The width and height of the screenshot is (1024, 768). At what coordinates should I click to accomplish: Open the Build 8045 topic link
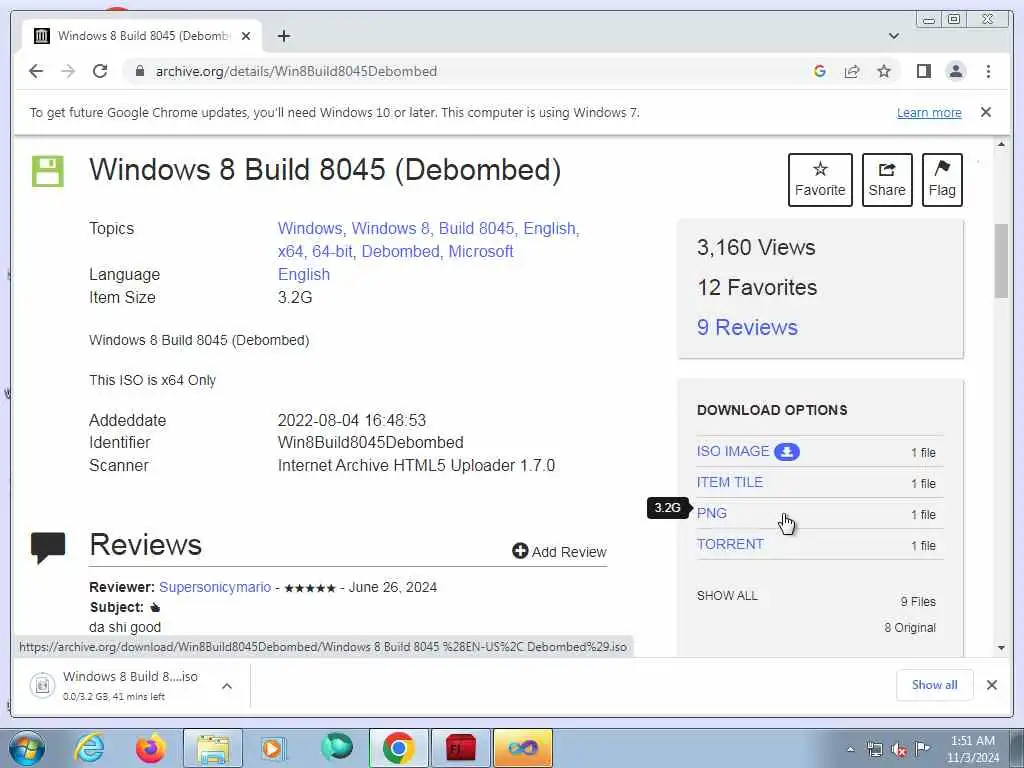point(476,229)
